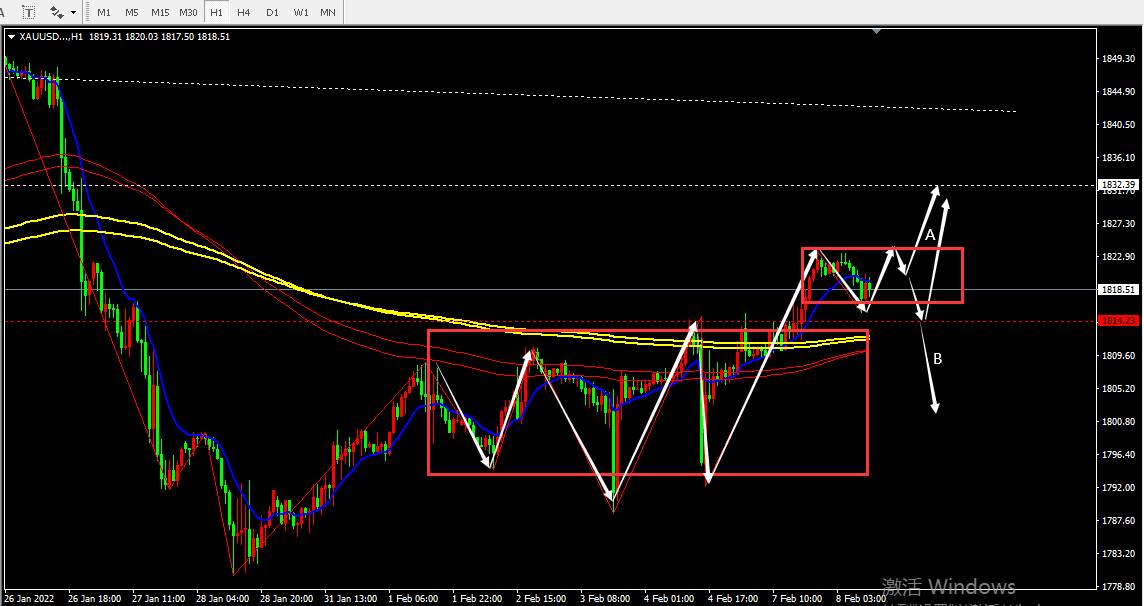The height and width of the screenshot is (606, 1144).
Task: Click the 1805.20 price scale label
Action: tap(1117, 389)
